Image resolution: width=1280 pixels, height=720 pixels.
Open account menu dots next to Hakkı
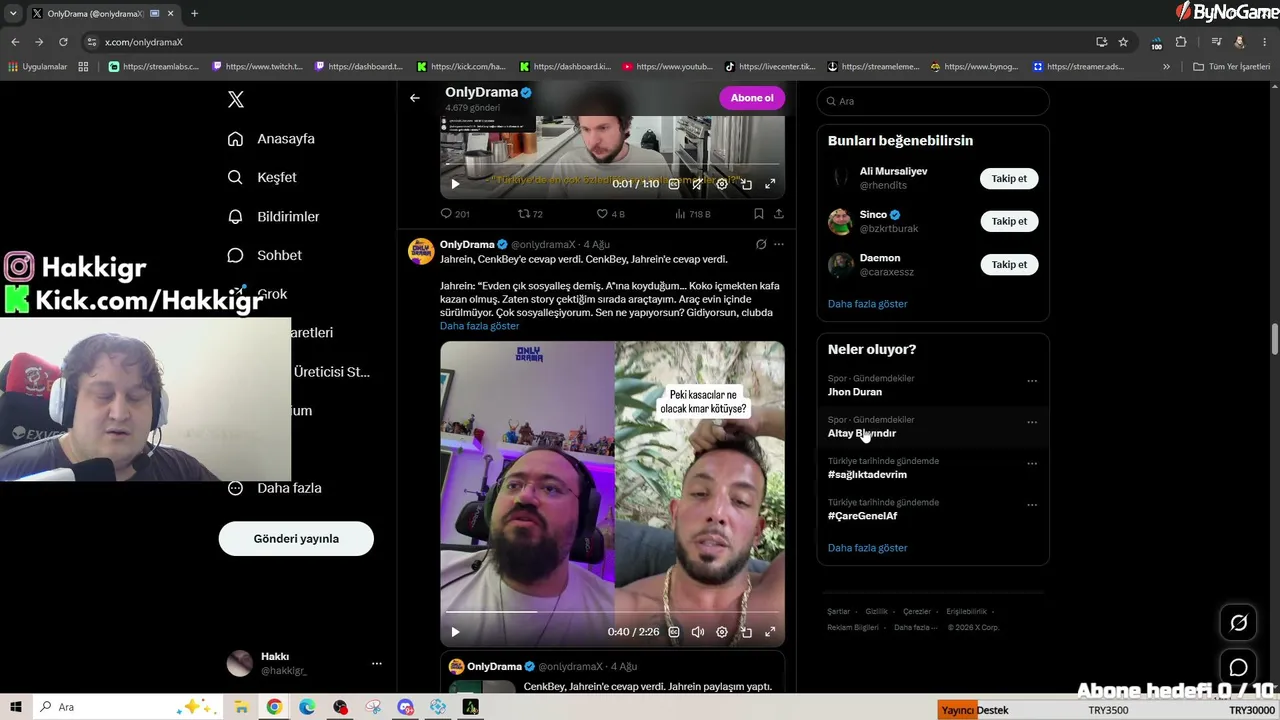[x=377, y=663]
